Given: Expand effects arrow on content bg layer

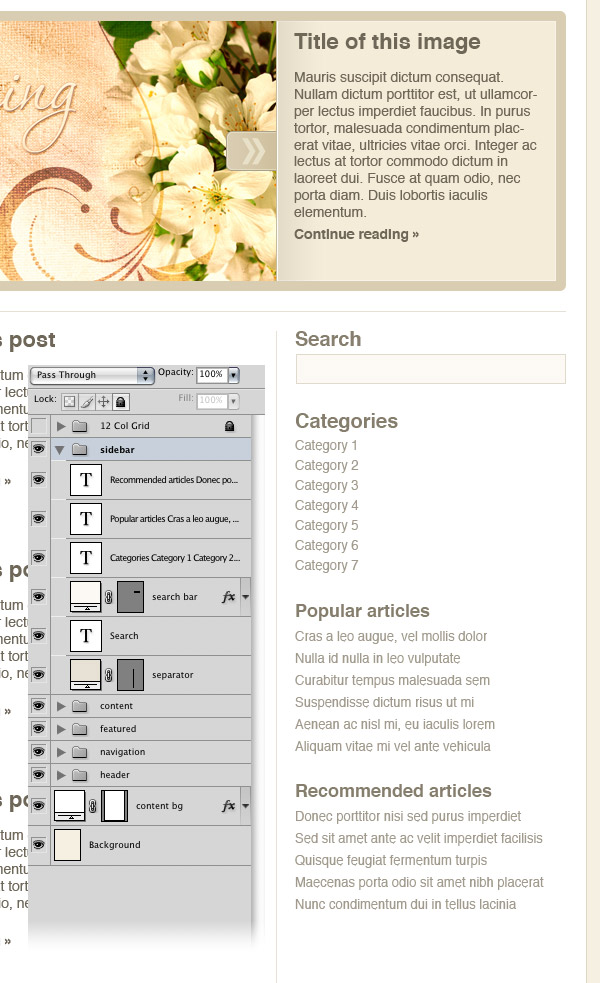Looking at the screenshot, I should [245, 806].
